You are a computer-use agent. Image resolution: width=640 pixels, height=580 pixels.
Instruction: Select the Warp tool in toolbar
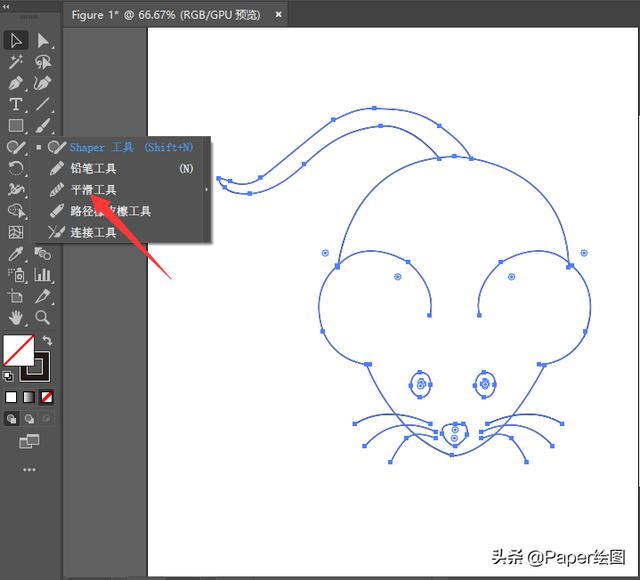(x=16, y=189)
